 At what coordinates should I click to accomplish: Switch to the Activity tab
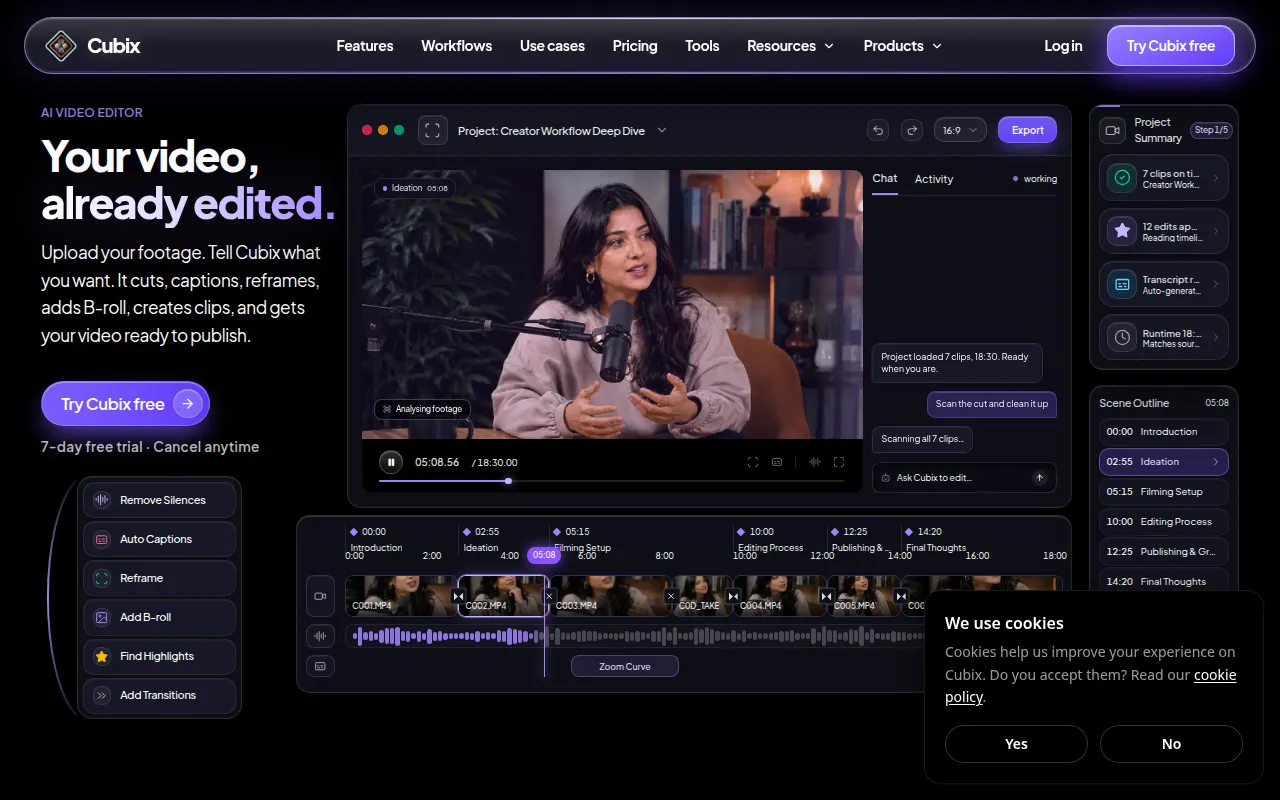[x=934, y=179]
